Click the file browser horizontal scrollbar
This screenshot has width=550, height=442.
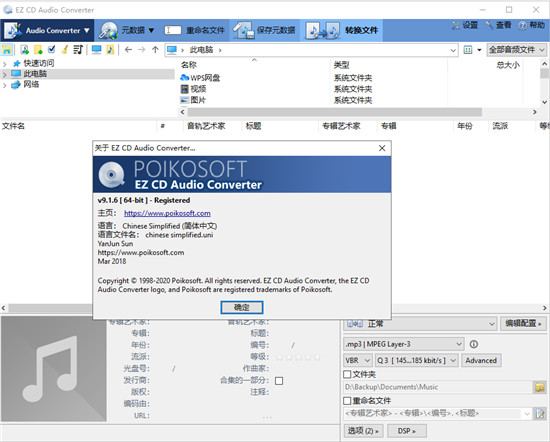coord(334,112)
